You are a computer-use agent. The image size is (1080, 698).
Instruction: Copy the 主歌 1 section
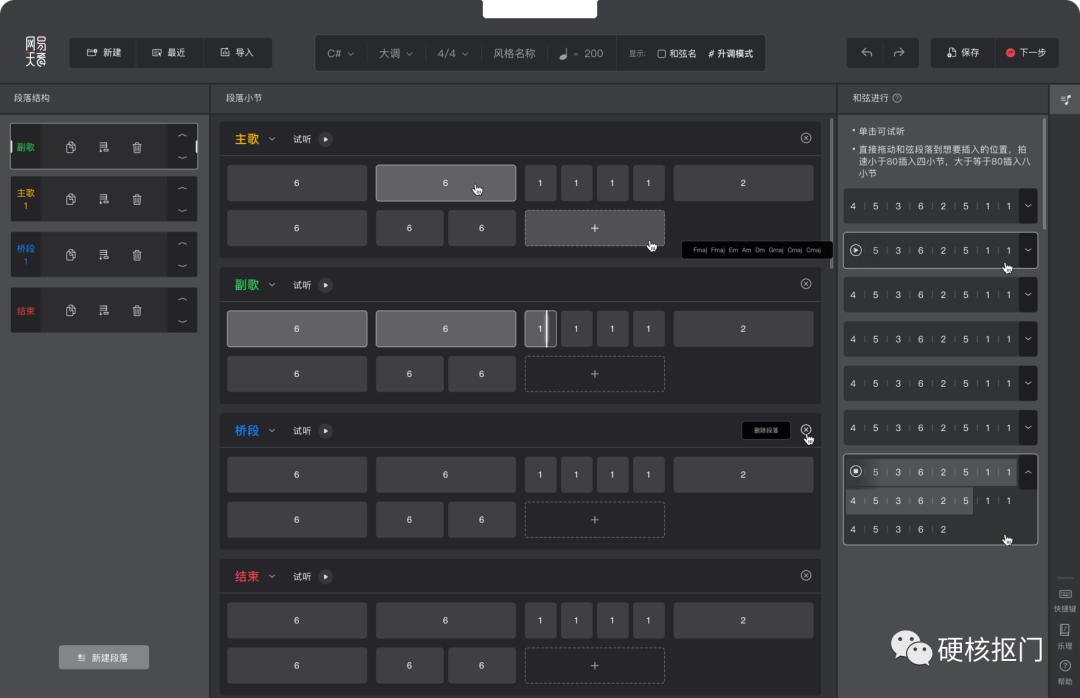(x=70, y=199)
